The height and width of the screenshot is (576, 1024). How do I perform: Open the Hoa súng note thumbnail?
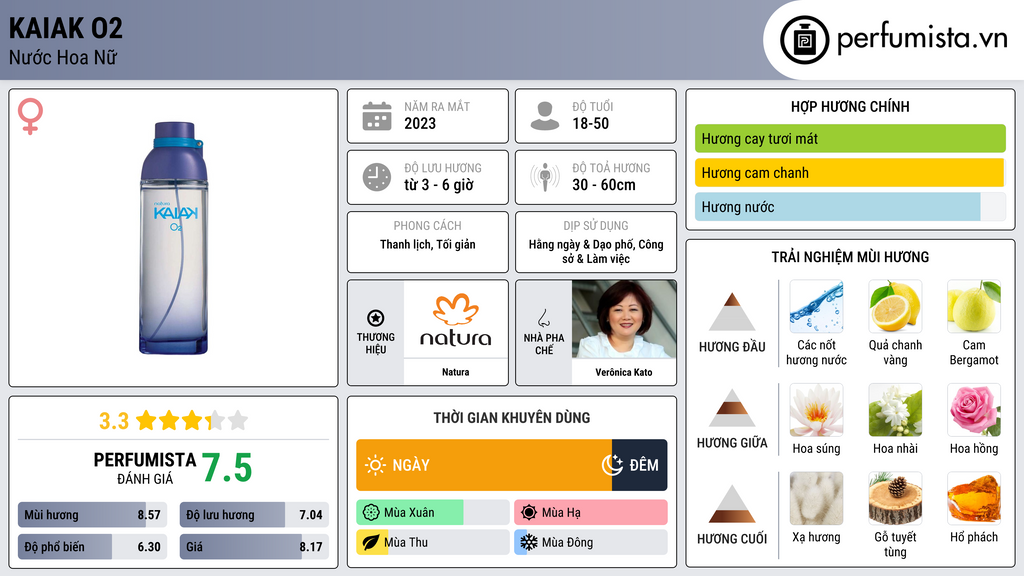point(816,410)
